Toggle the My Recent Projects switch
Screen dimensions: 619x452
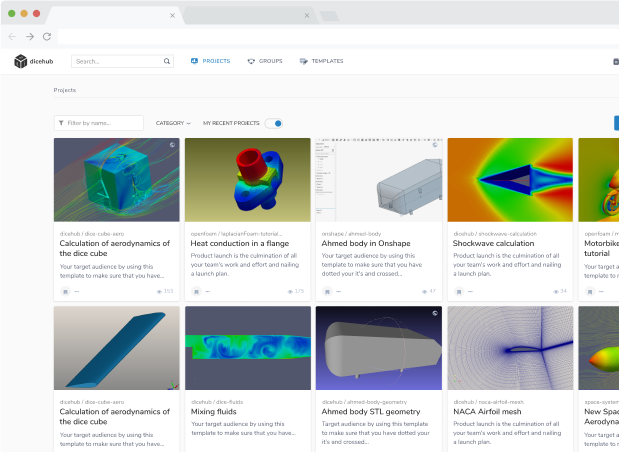click(274, 124)
